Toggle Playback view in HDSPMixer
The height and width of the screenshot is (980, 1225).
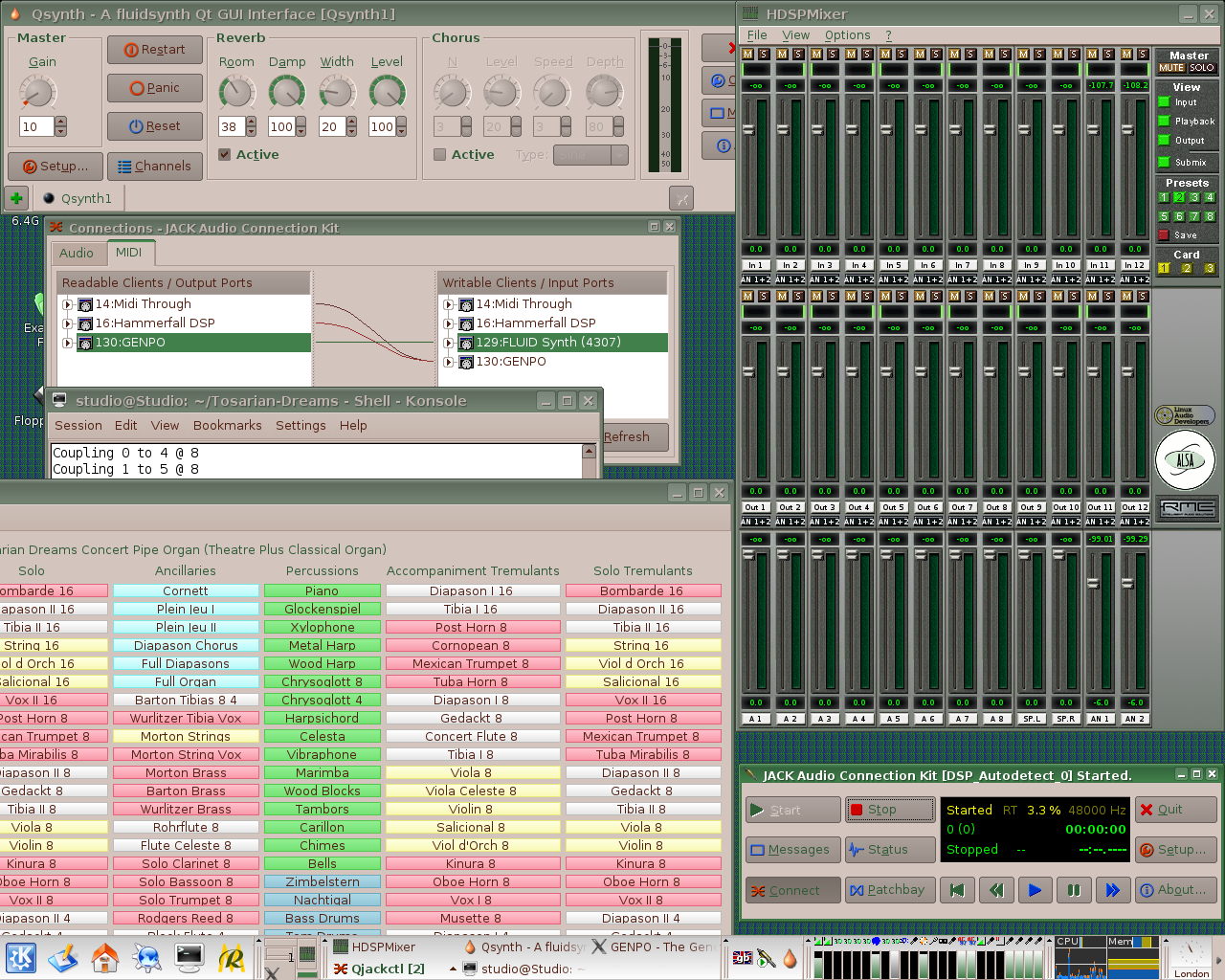pyautogui.click(x=1165, y=121)
